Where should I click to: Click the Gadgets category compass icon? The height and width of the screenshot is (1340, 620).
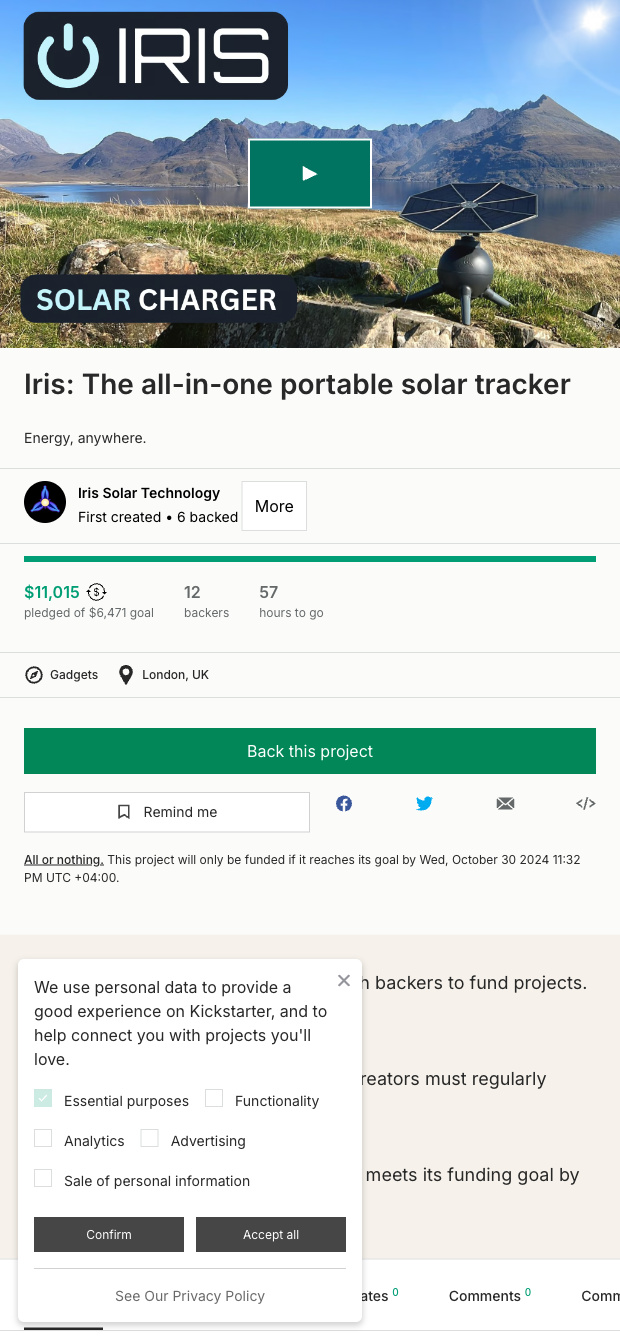tap(34, 675)
